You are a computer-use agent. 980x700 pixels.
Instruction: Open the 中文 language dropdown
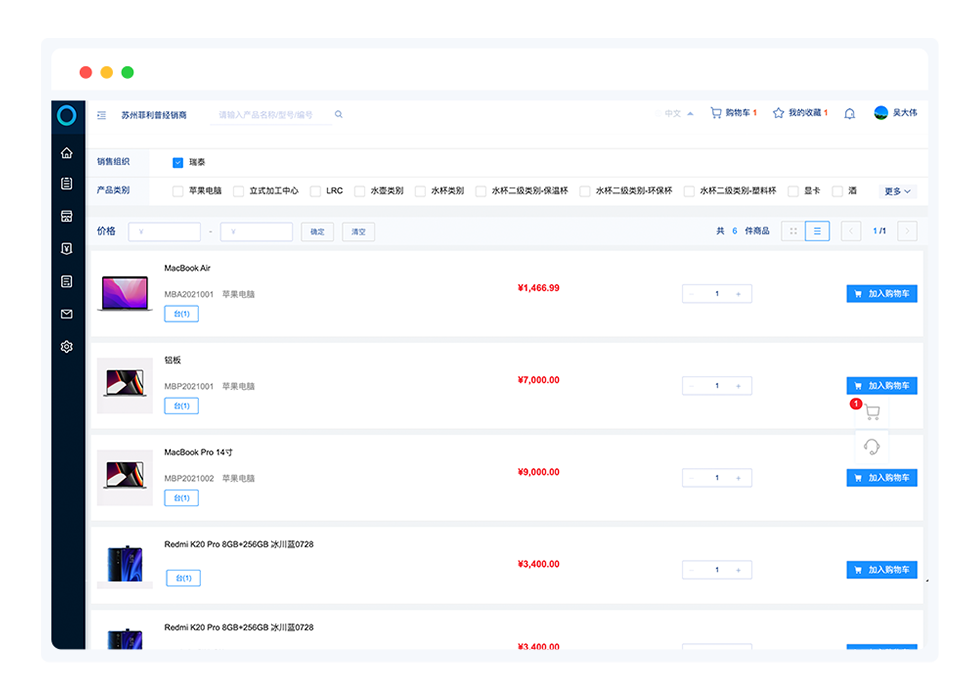click(x=679, y=114)
